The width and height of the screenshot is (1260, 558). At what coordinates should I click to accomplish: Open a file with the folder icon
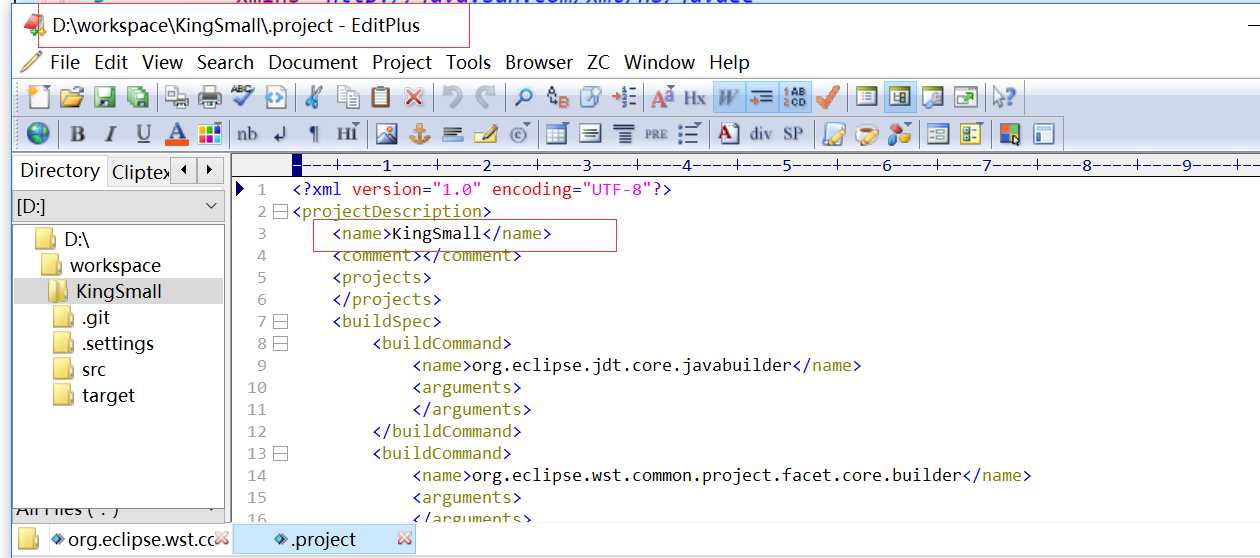(x=71, y=97)
